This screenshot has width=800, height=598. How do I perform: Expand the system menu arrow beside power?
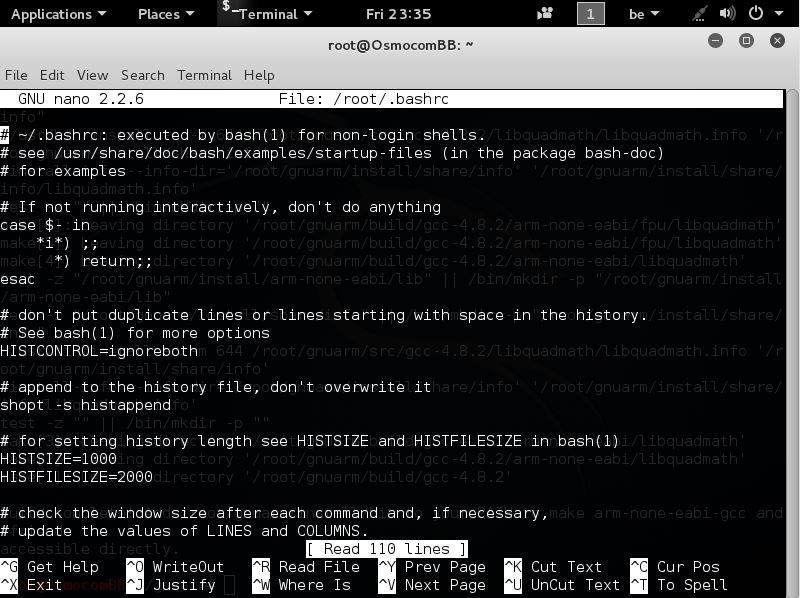tap(779, 14)
